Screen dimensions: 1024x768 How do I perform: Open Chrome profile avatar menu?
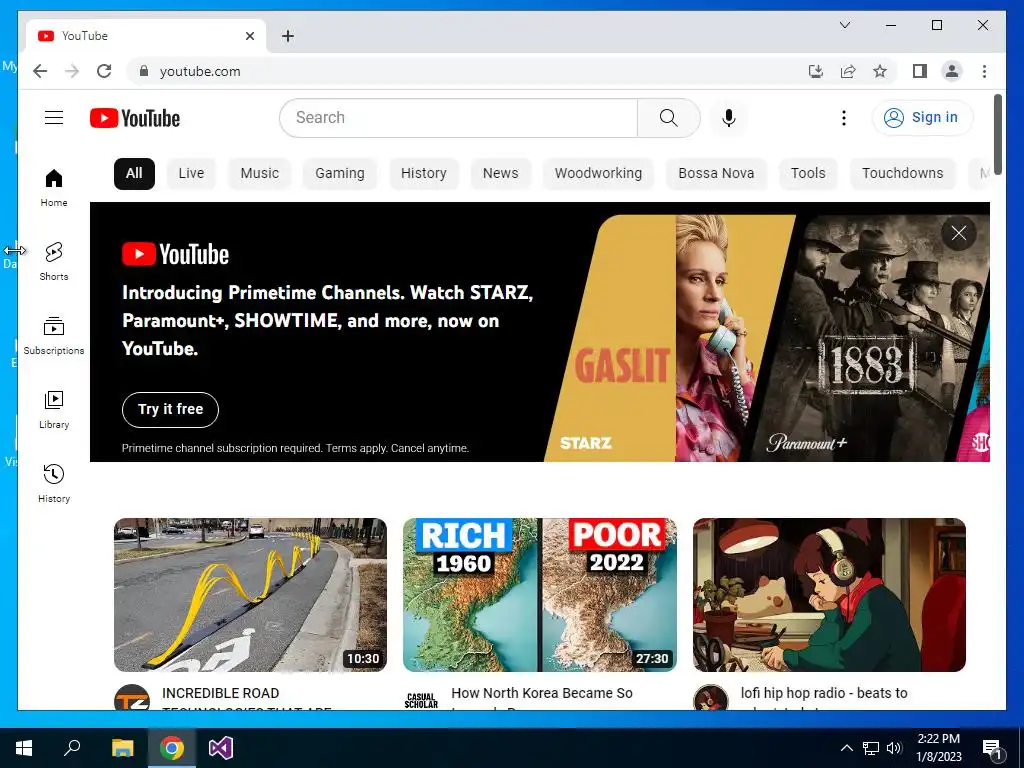tap(952, 71)
